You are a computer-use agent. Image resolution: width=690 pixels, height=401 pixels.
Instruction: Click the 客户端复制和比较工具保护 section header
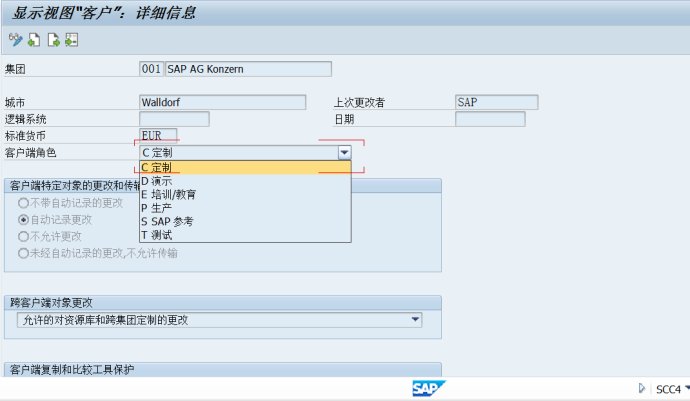point(223,370)
